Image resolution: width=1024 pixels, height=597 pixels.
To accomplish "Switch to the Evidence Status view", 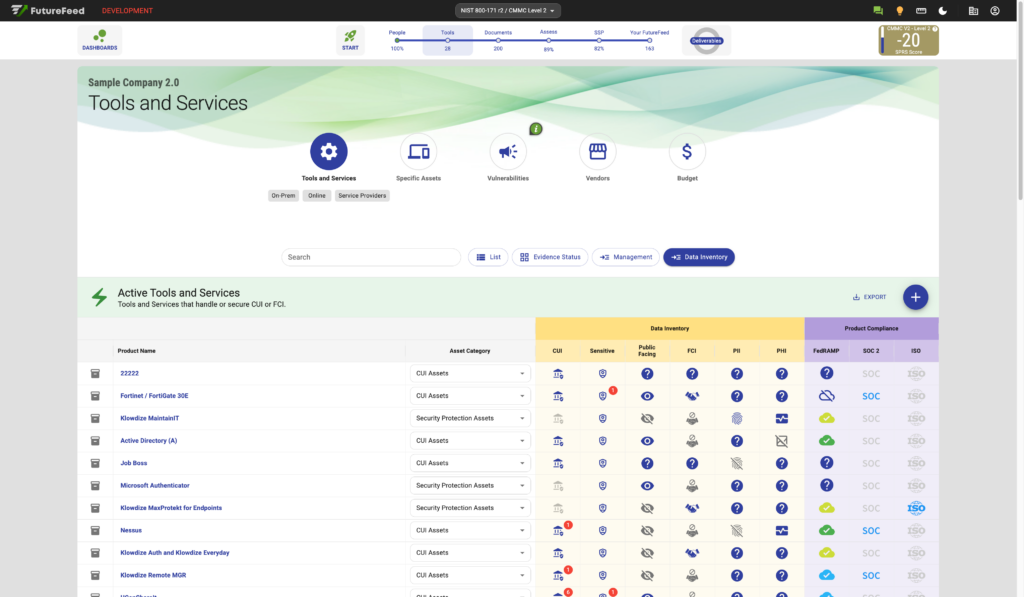I will pyautogui.click(x=550, y=257).
